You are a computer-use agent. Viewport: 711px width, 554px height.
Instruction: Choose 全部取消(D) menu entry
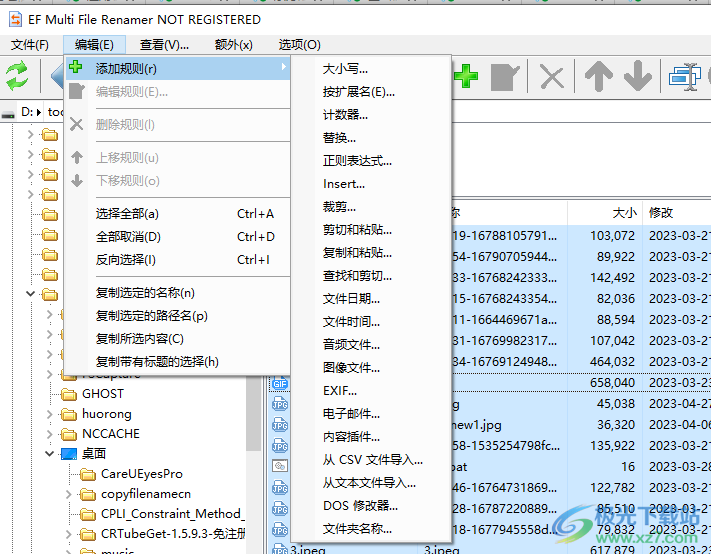[177, 237]
